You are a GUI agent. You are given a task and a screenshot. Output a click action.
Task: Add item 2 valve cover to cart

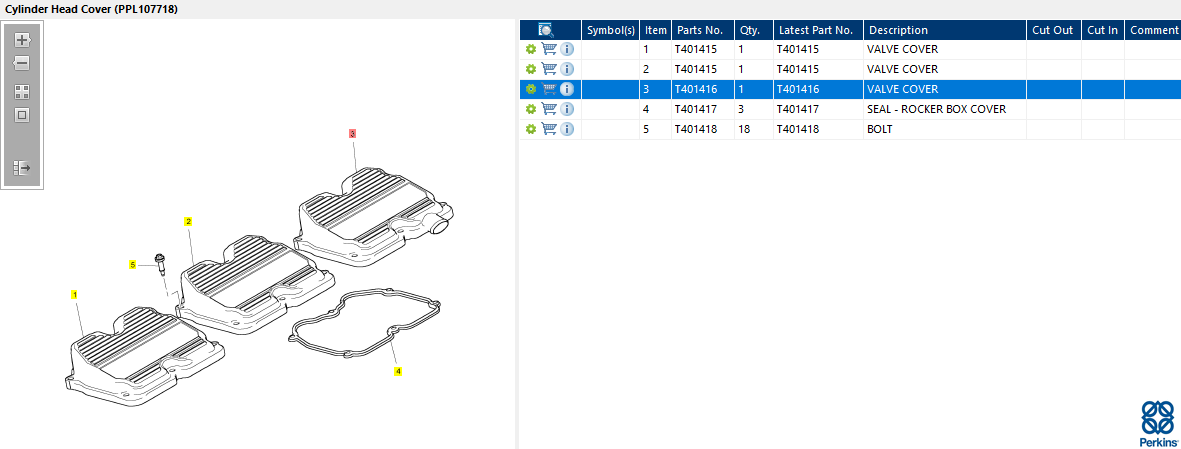[x=549, y=69]
